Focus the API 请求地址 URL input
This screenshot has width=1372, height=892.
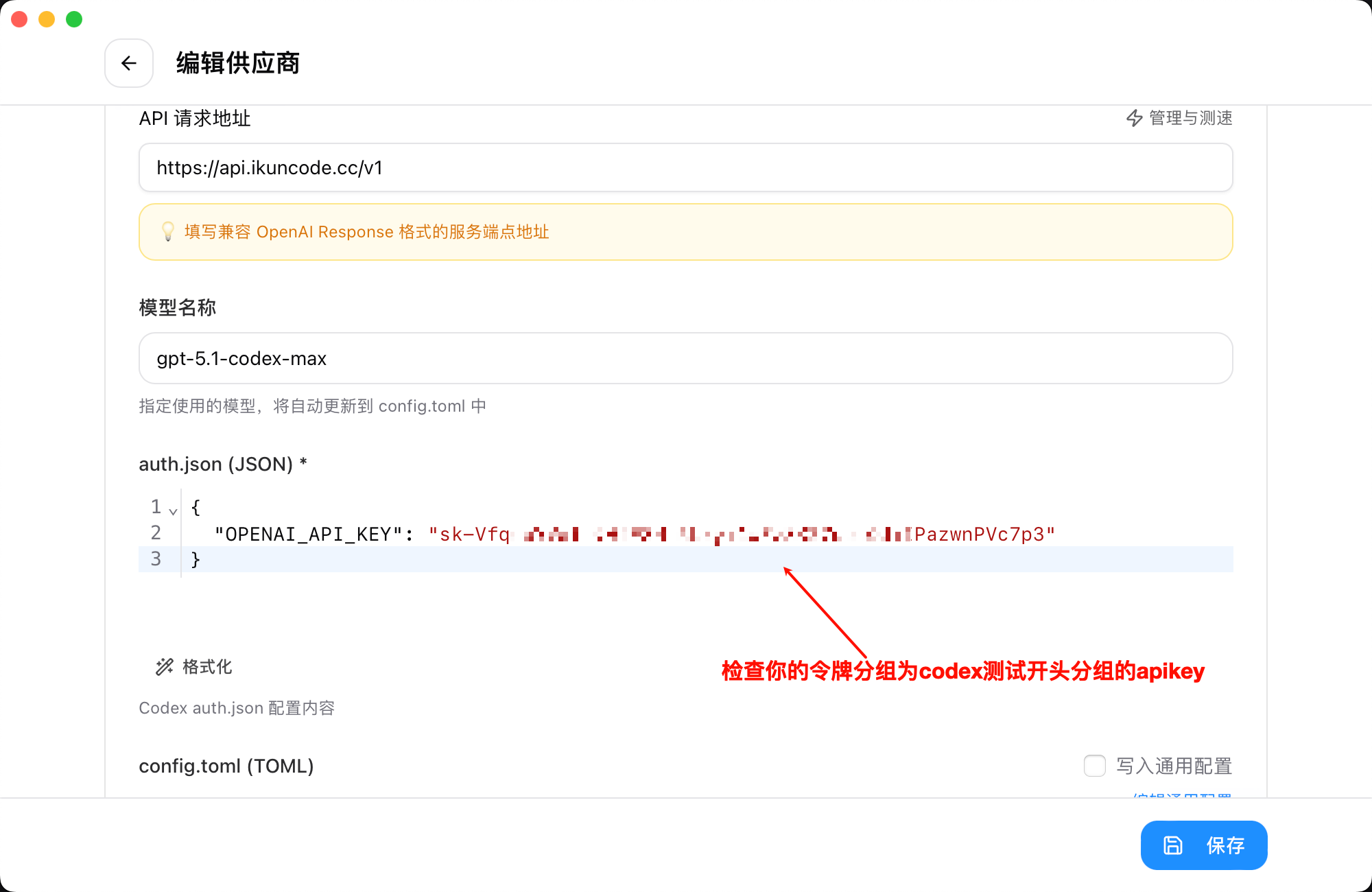point(686,167)
